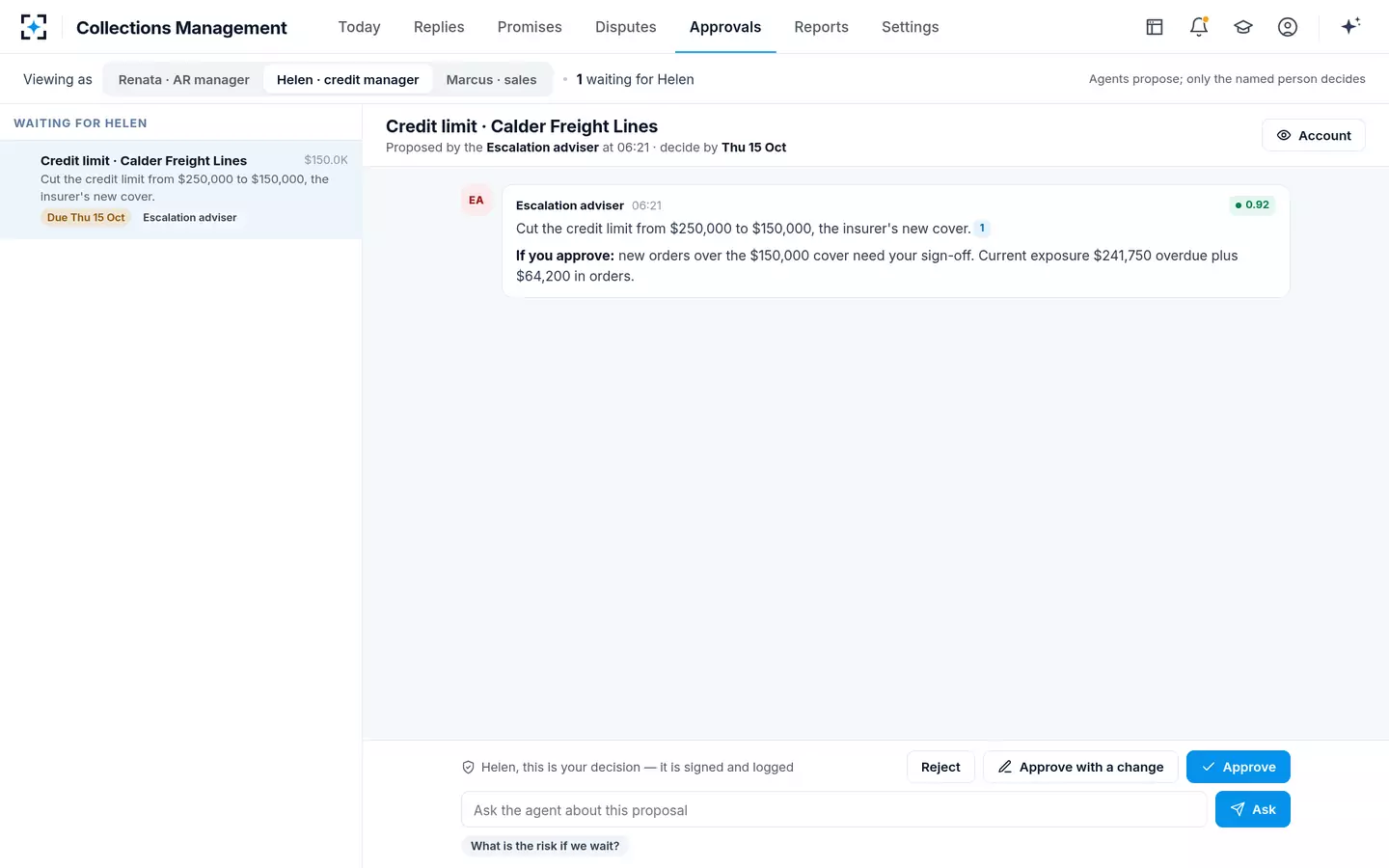Open the Promises tab

tap(530, 27)
